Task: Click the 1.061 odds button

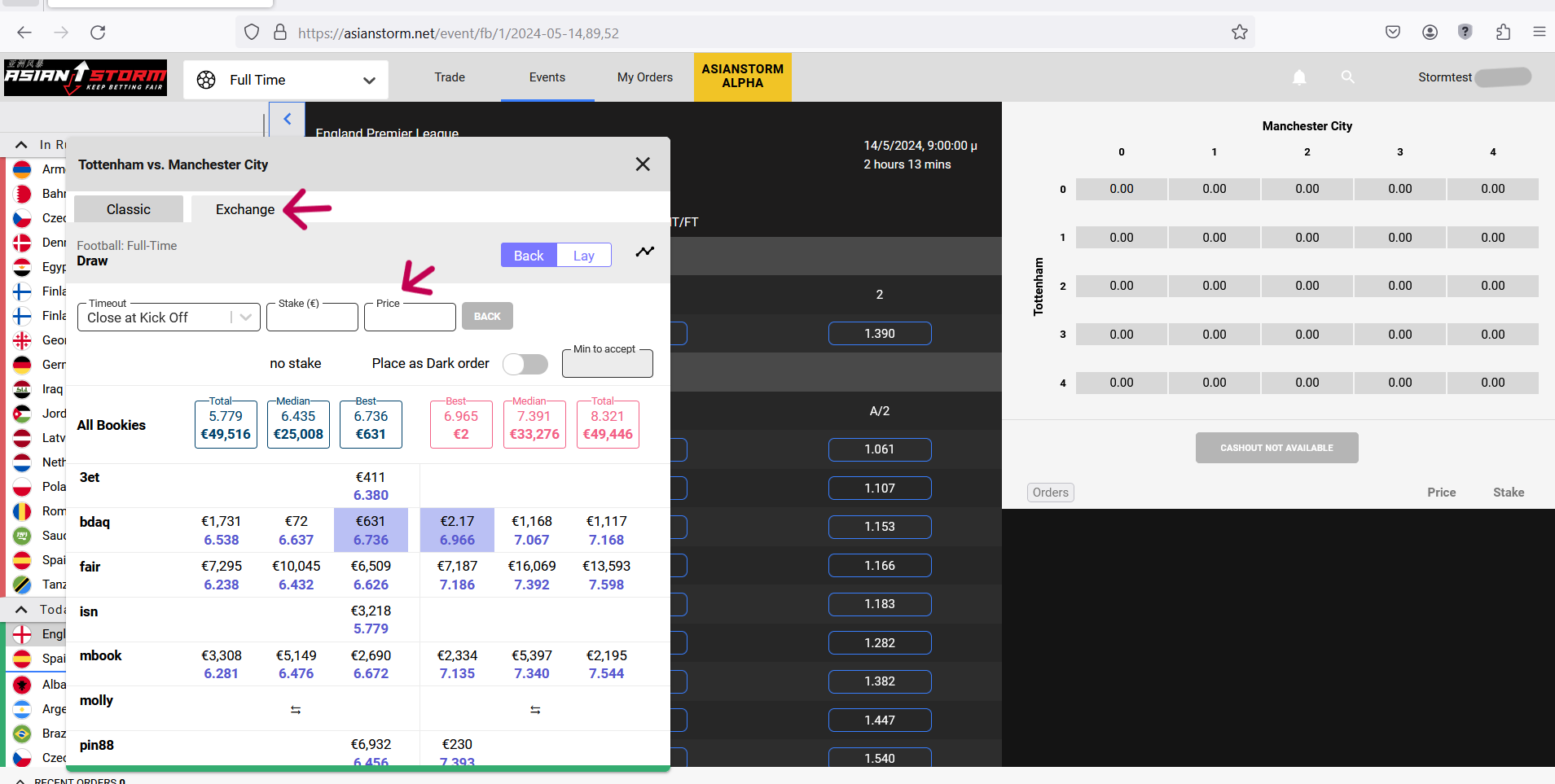Action: [x=880, y=449]
